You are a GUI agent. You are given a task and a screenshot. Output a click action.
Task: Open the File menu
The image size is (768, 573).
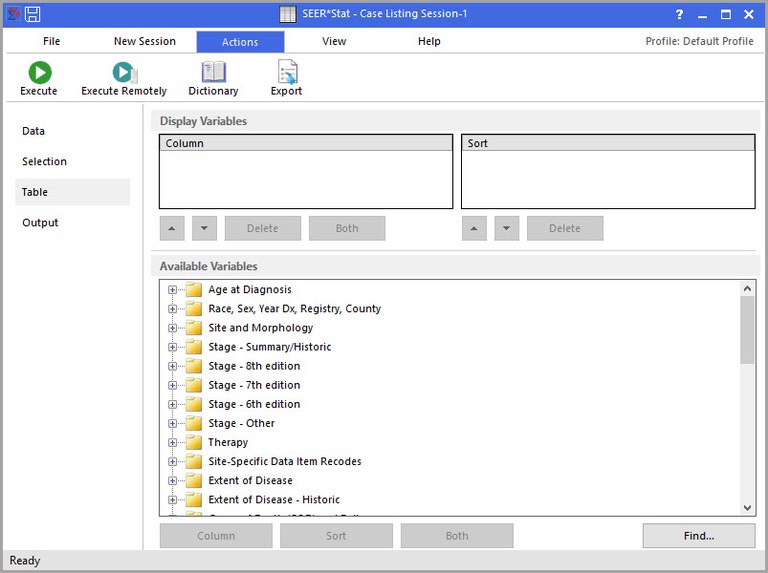(x=51, y=42)
